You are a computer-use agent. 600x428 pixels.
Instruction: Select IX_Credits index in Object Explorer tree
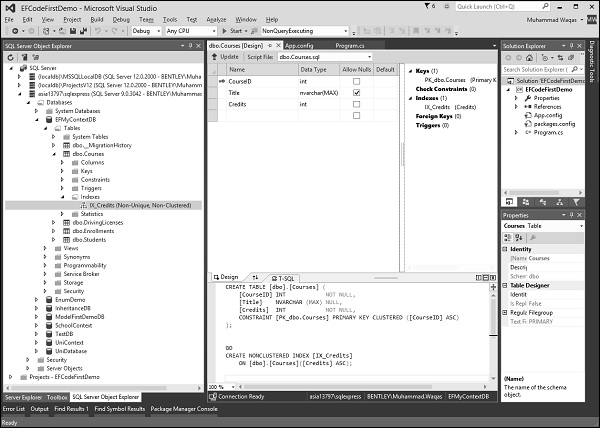(129, 204)
